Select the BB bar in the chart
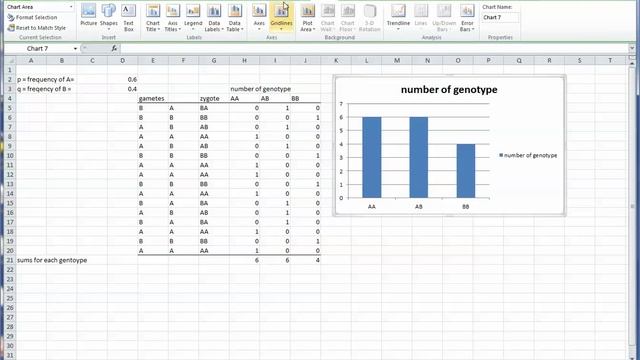Viewport: 640px width, 360px height. click(466, 171)
